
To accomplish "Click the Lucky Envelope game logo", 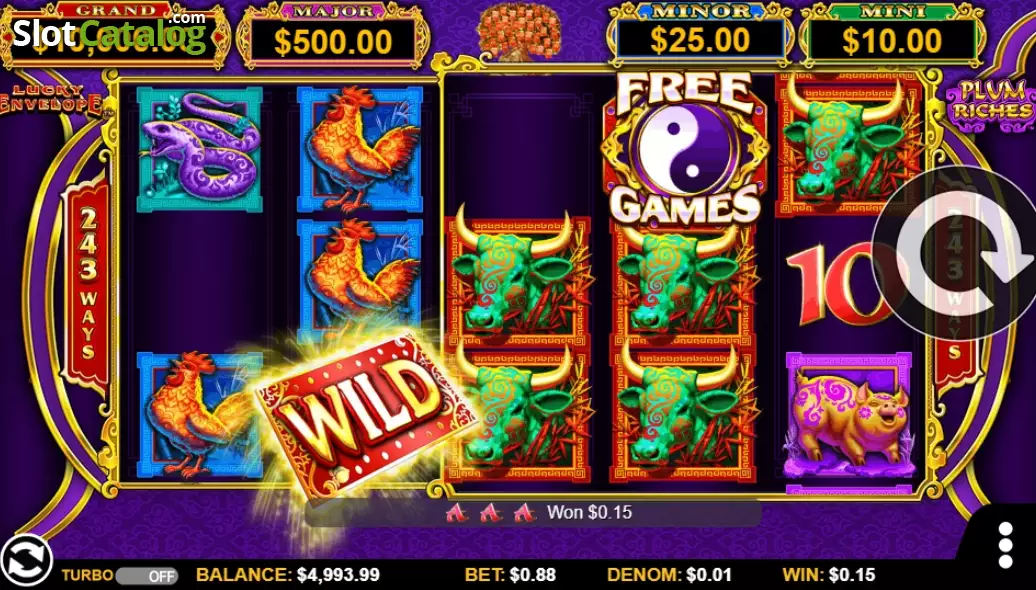I will tap(52, 100).
